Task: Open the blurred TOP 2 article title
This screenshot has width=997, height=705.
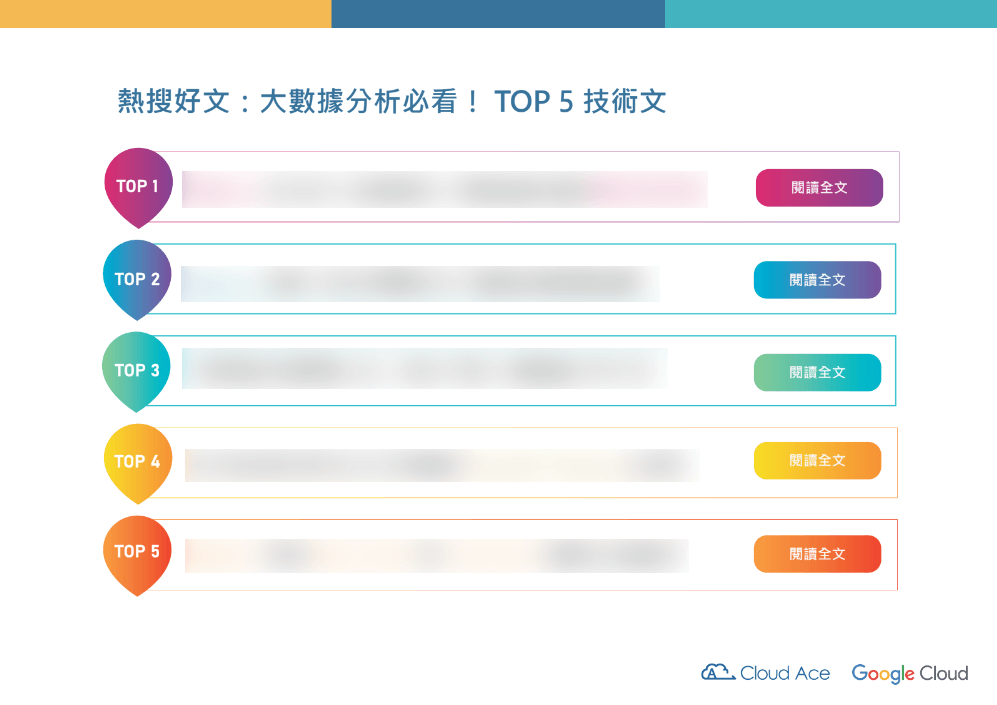Action: 420,283
